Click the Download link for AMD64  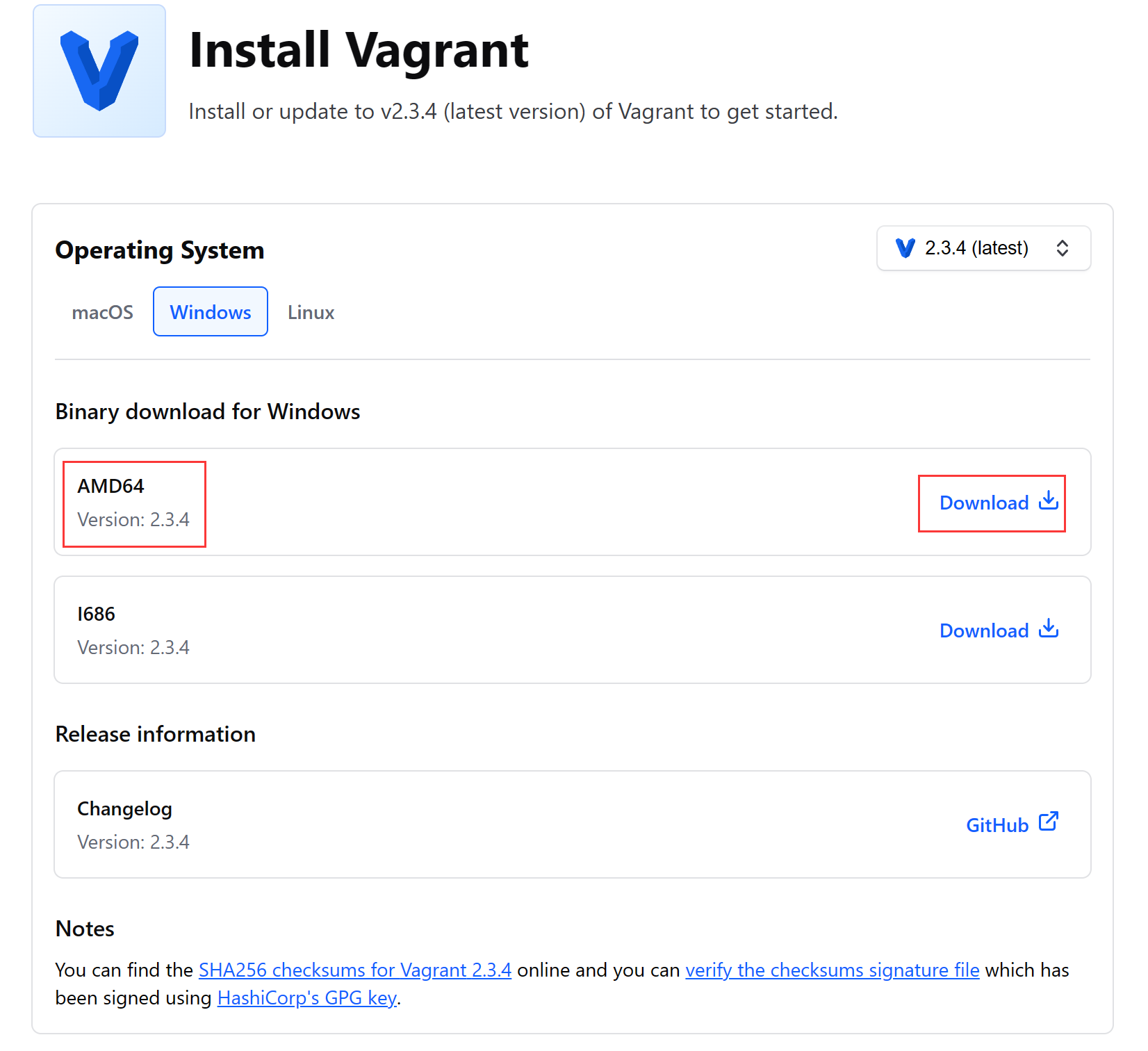[984, 503]
